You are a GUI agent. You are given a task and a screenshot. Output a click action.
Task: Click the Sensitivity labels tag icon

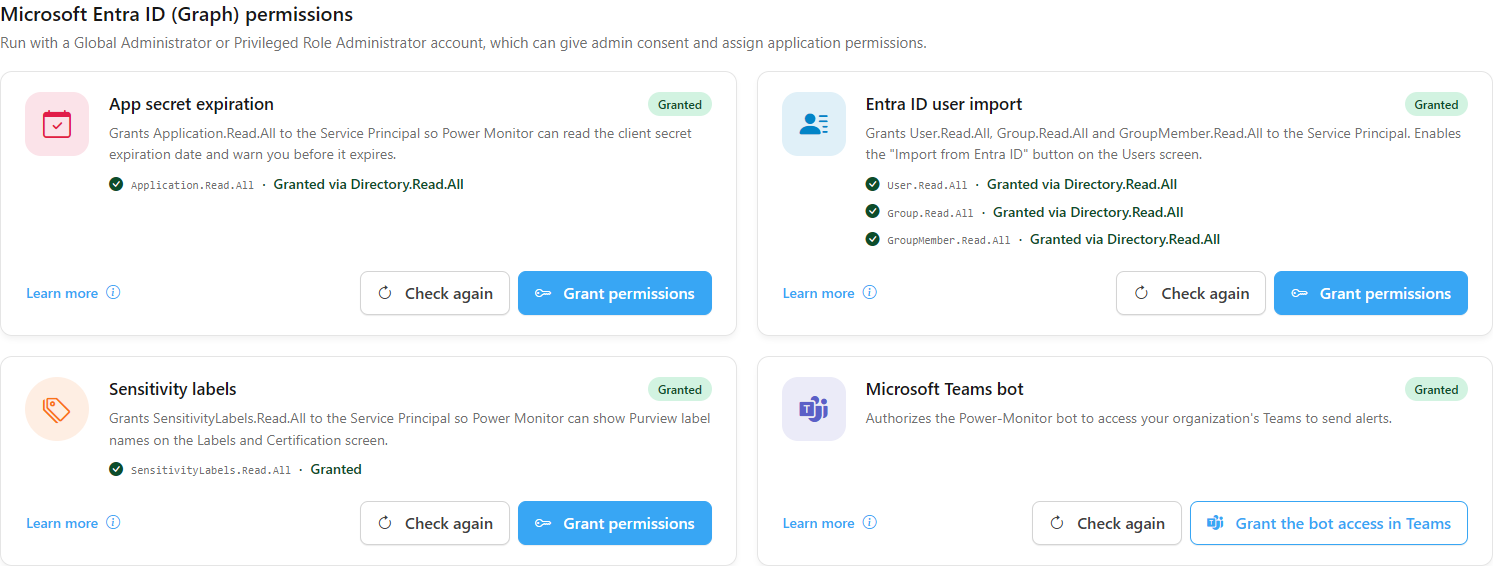coord(57,409)
